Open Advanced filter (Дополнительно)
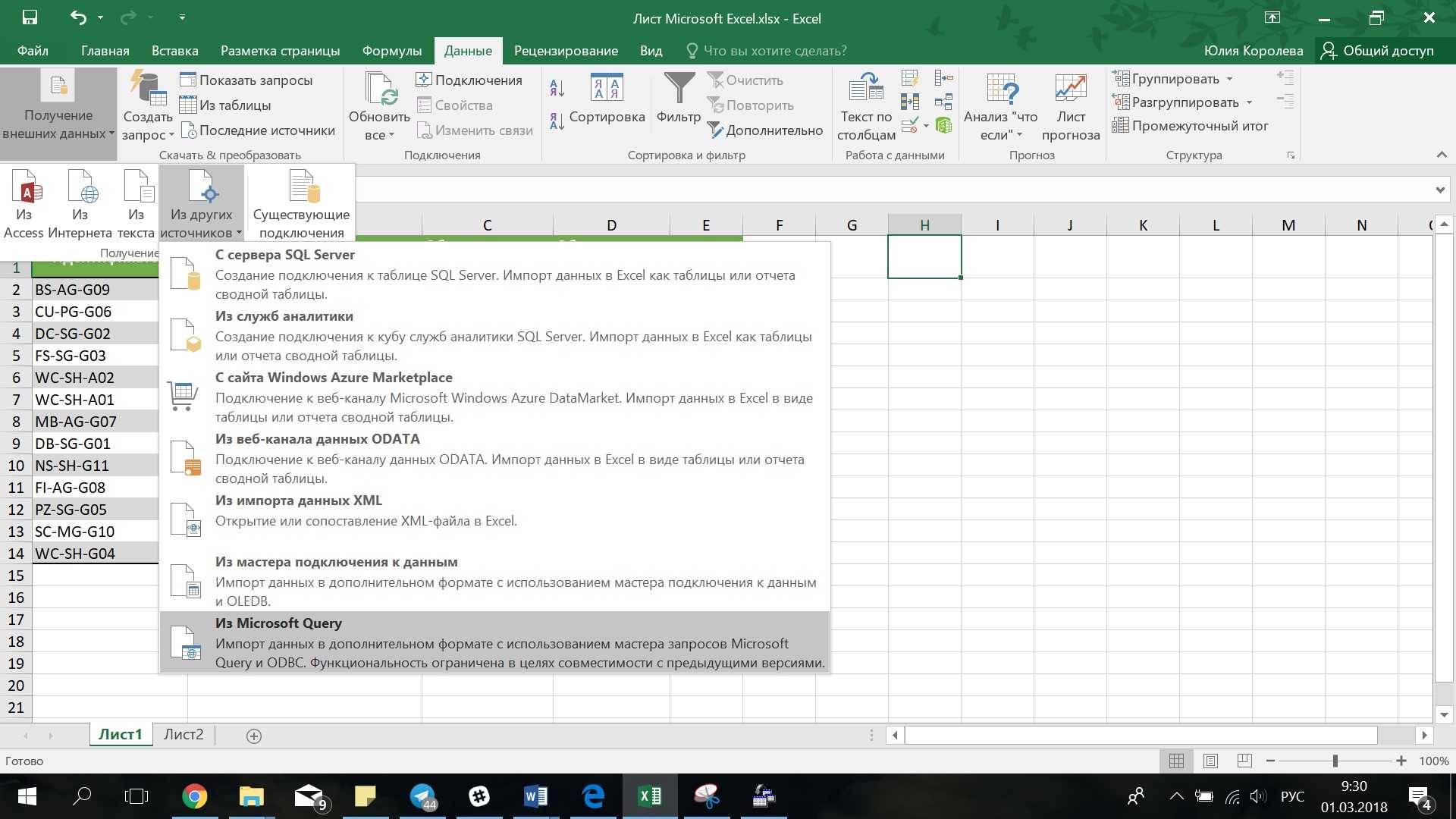The height and width of the screenshot is (819, 1456). point(764,130)
